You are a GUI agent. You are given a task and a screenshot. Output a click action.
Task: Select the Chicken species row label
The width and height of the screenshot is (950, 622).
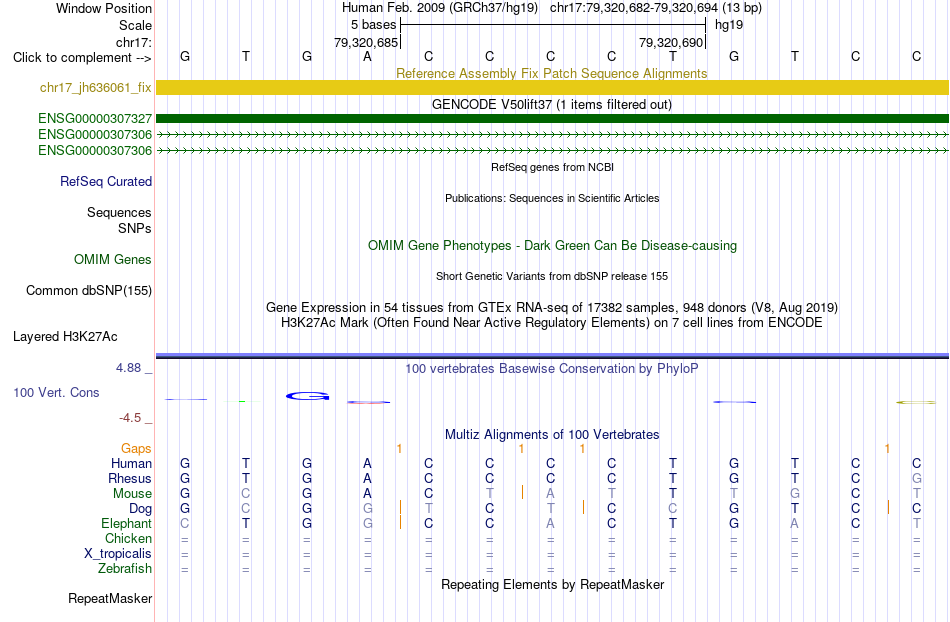(128, 538)
